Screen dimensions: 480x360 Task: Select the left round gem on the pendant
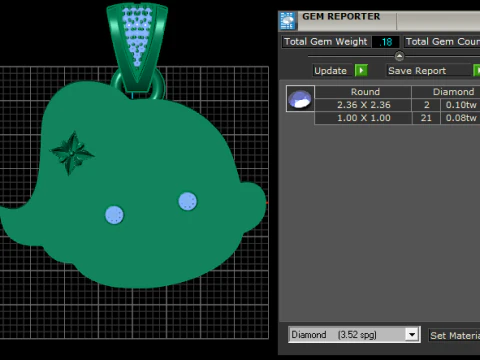point(114,215)
